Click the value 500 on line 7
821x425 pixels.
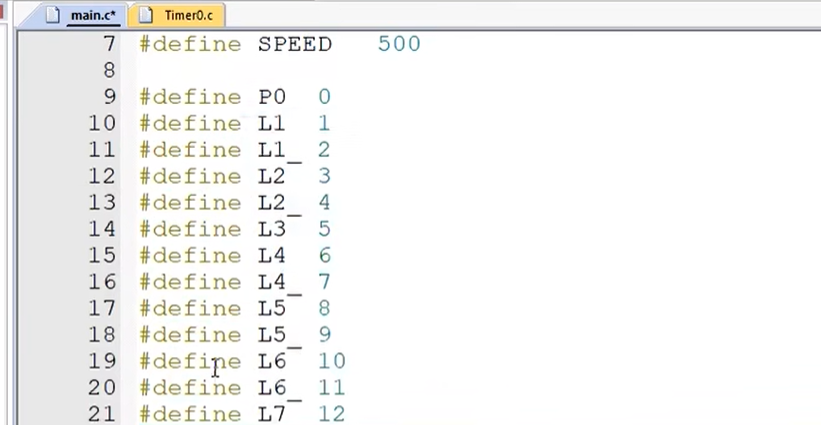[399, 44]
